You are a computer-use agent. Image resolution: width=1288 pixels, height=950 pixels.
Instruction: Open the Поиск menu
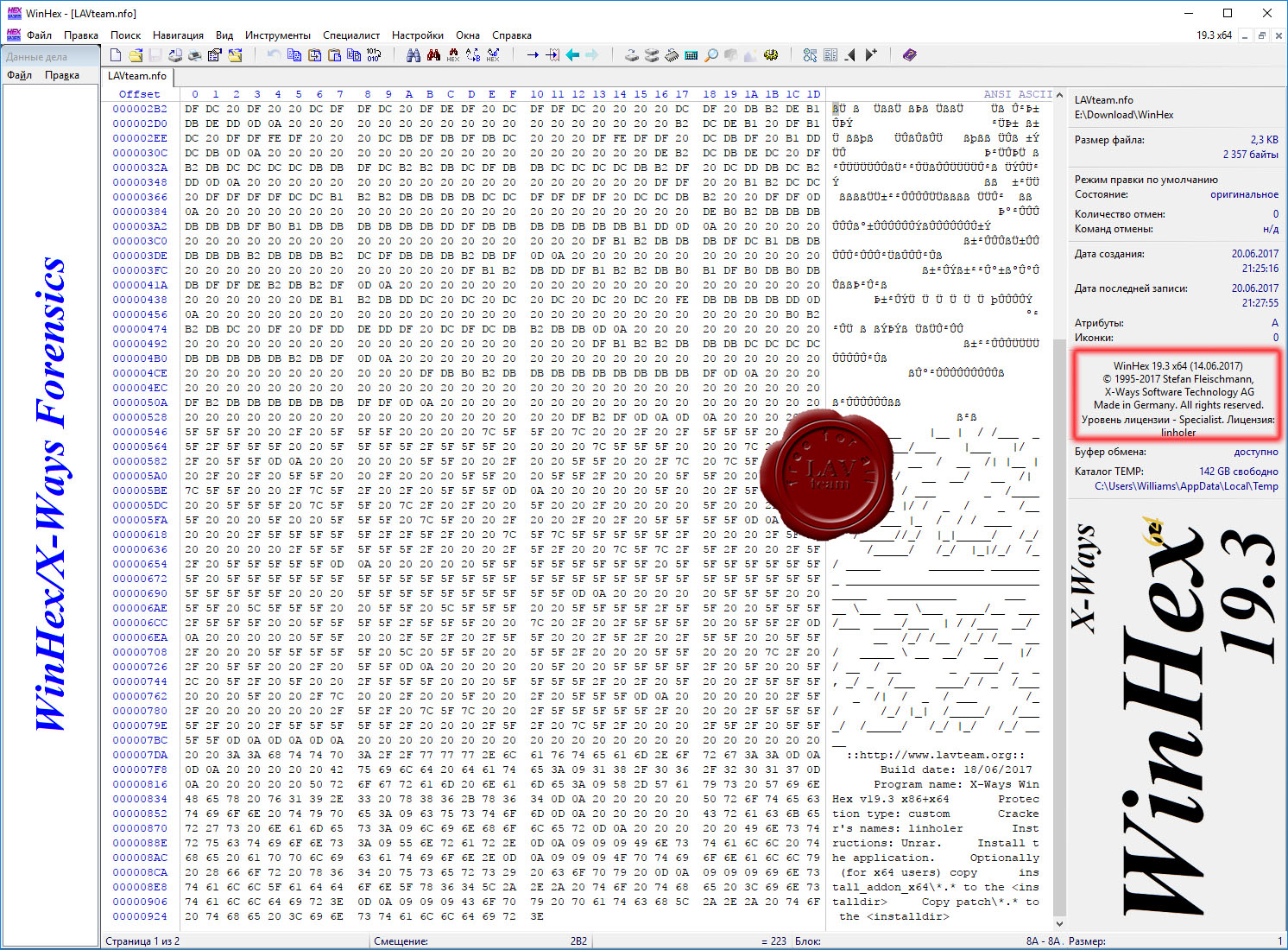pyautogui.click(x=125, y=35)
